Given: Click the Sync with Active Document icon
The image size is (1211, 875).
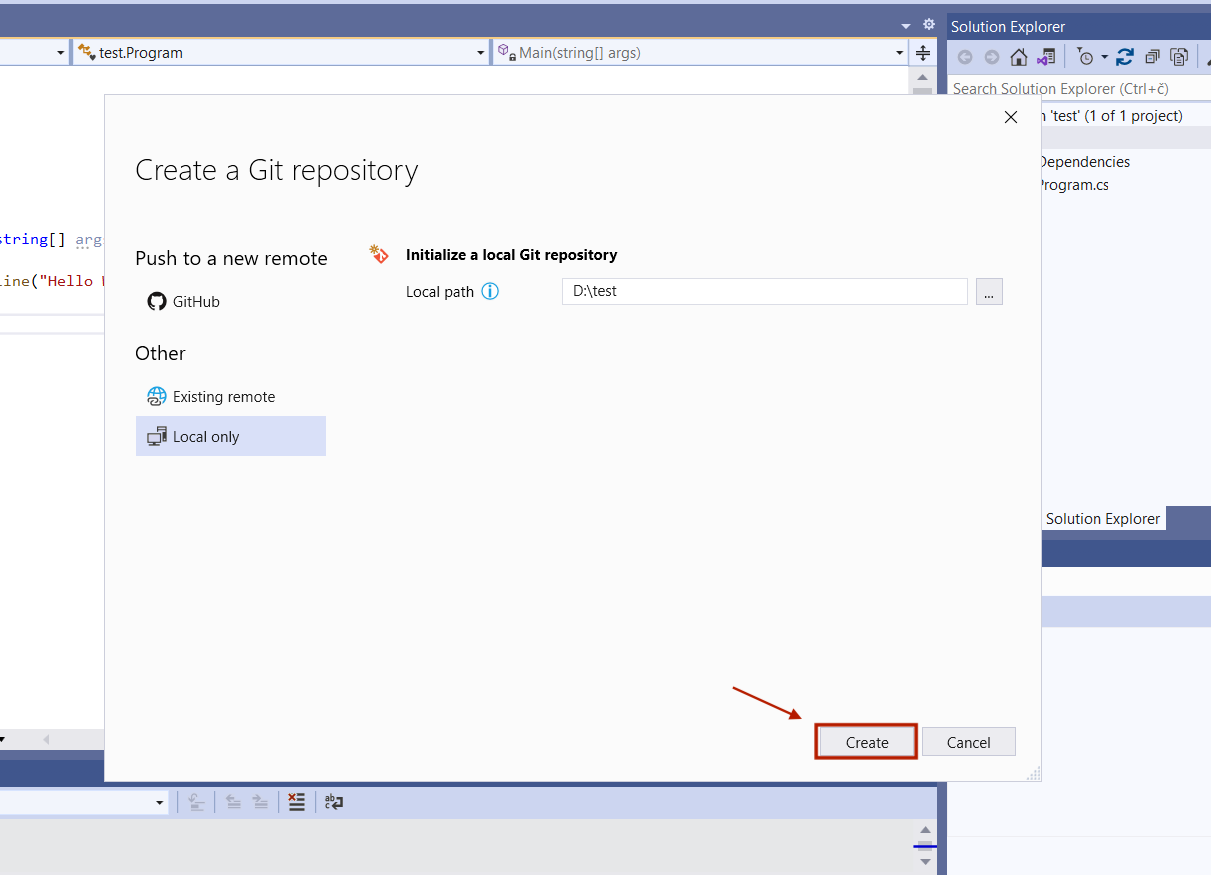Looking at the screenshot, I should pyautogui.click(x=1125, y=57).
